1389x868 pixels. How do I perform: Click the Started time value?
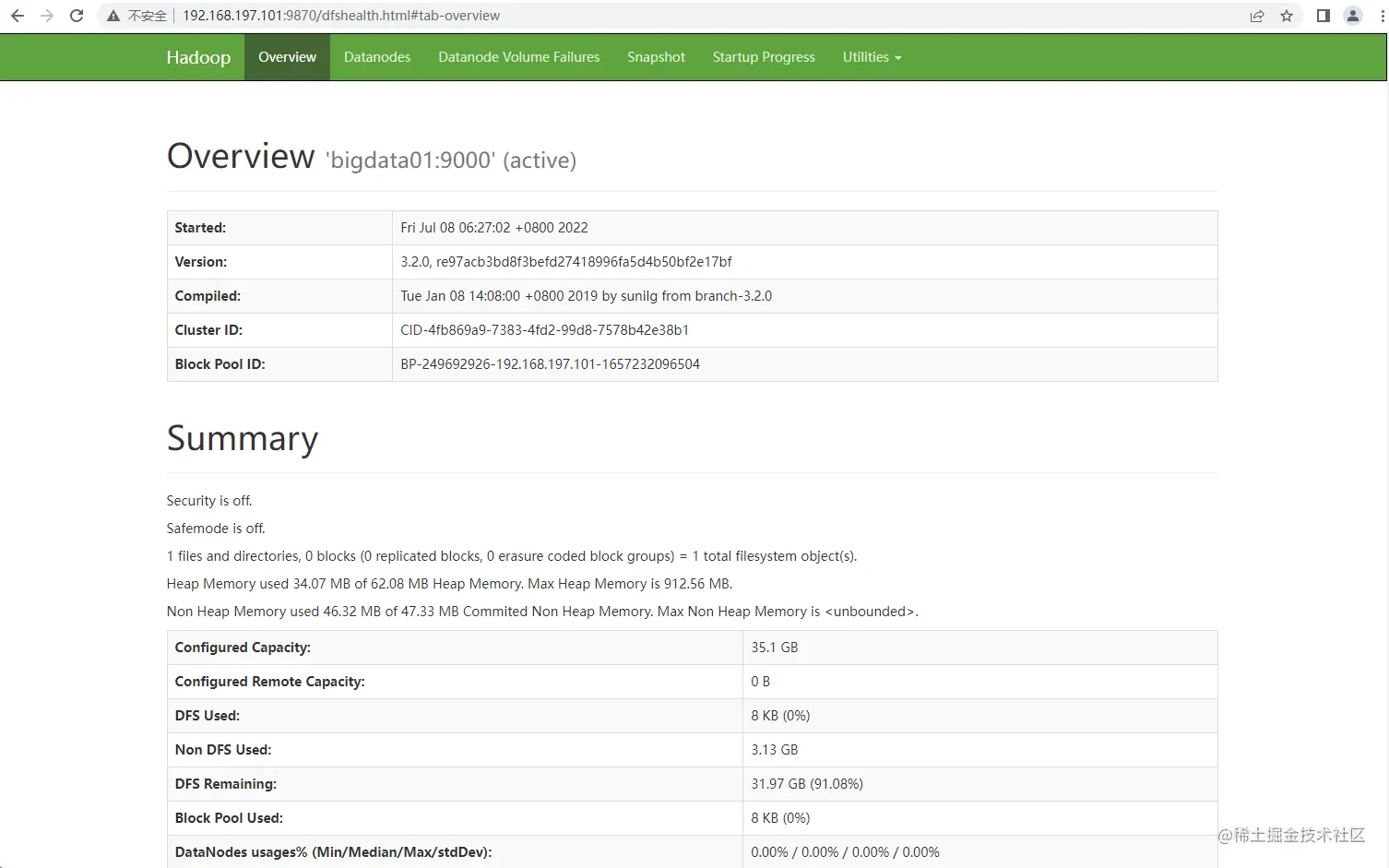[494, 228]
